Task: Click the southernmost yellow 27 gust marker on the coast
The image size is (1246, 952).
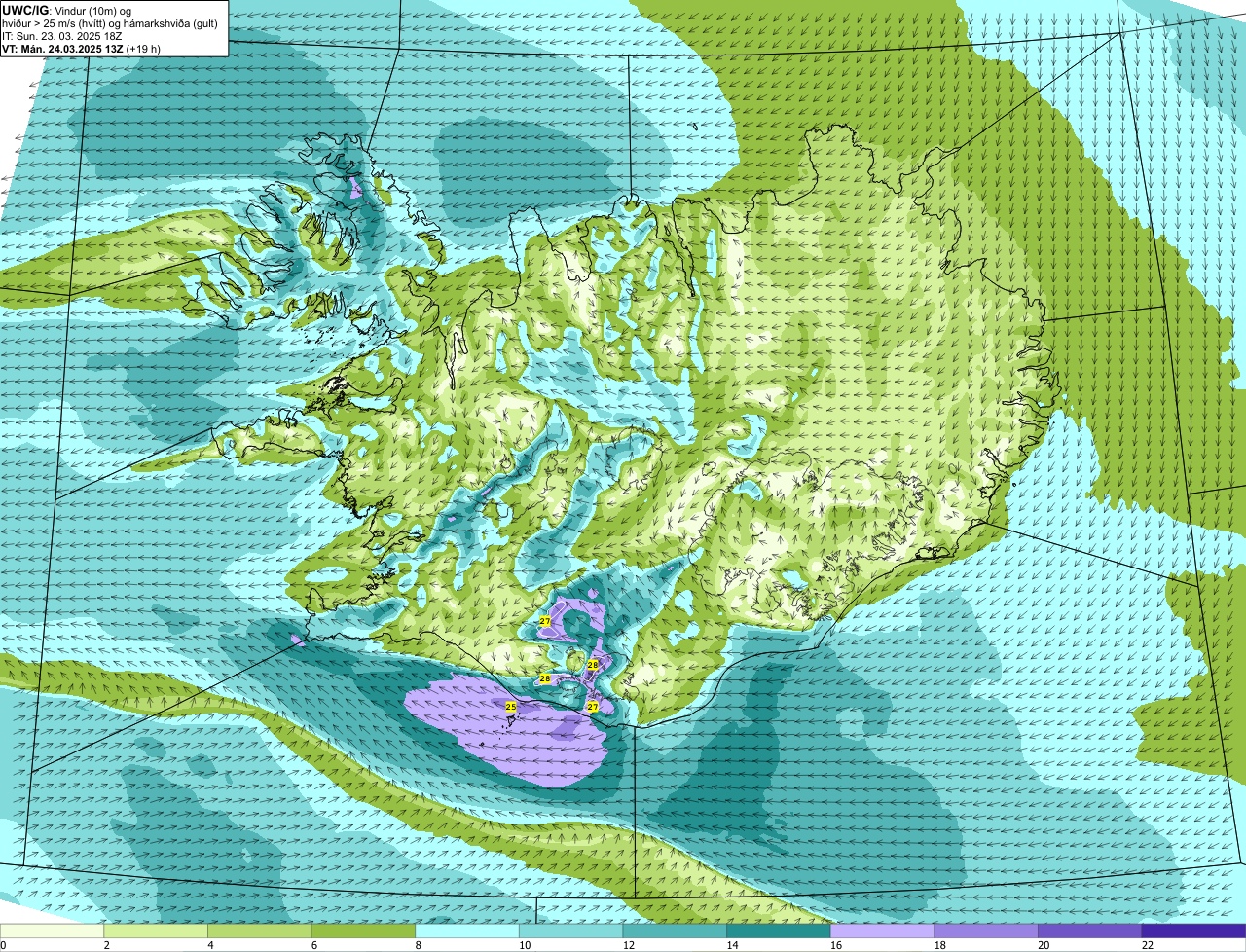Action: pyautogui.click(x=593, y=707)
